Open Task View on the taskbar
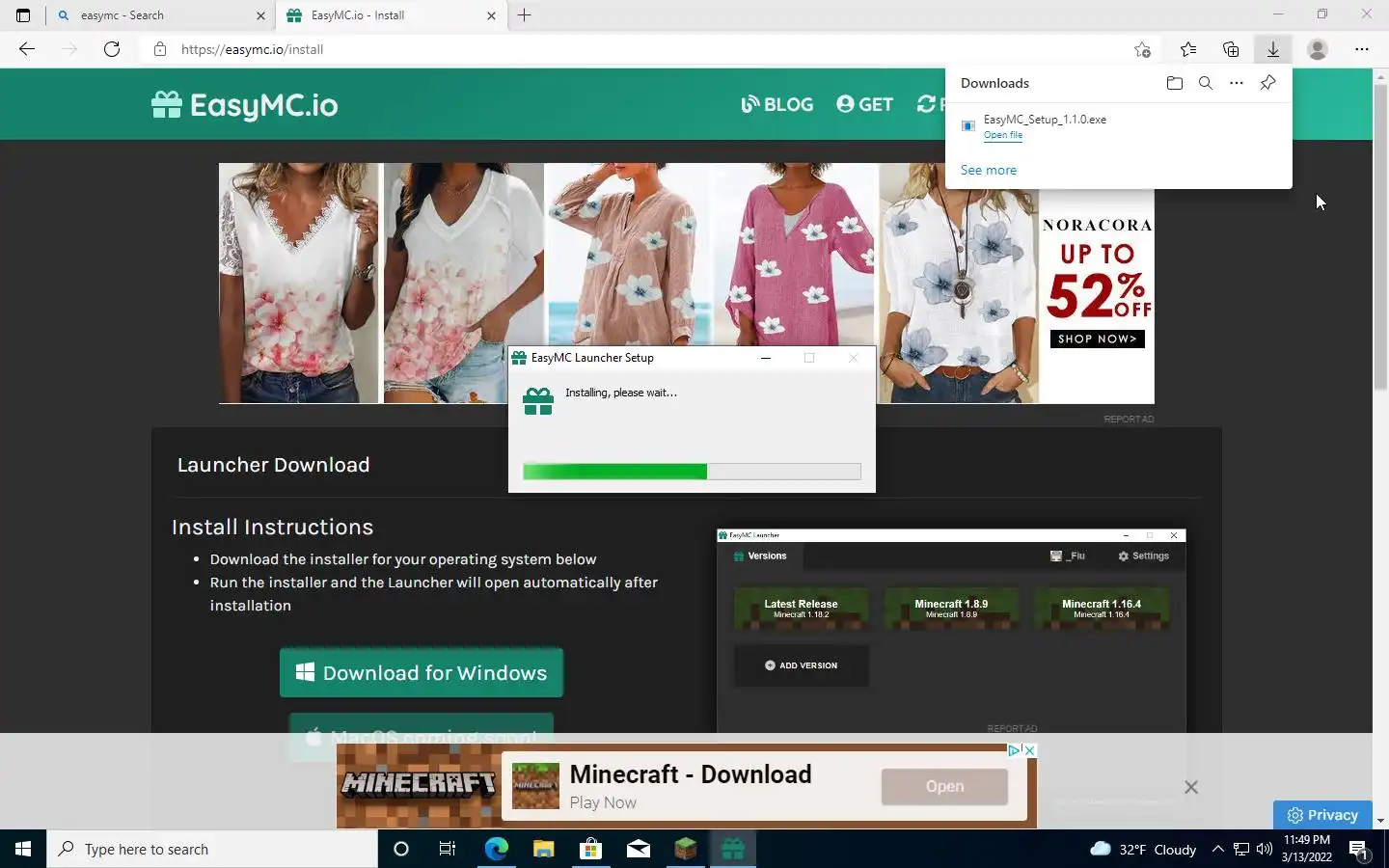Viewport: 1389px width, 868px height. pyautogui.click(x=448, y=849)
